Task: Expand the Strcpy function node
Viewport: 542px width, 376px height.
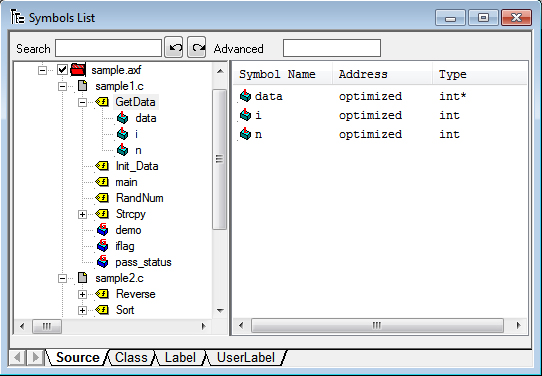Action: (x=82, y=214)
